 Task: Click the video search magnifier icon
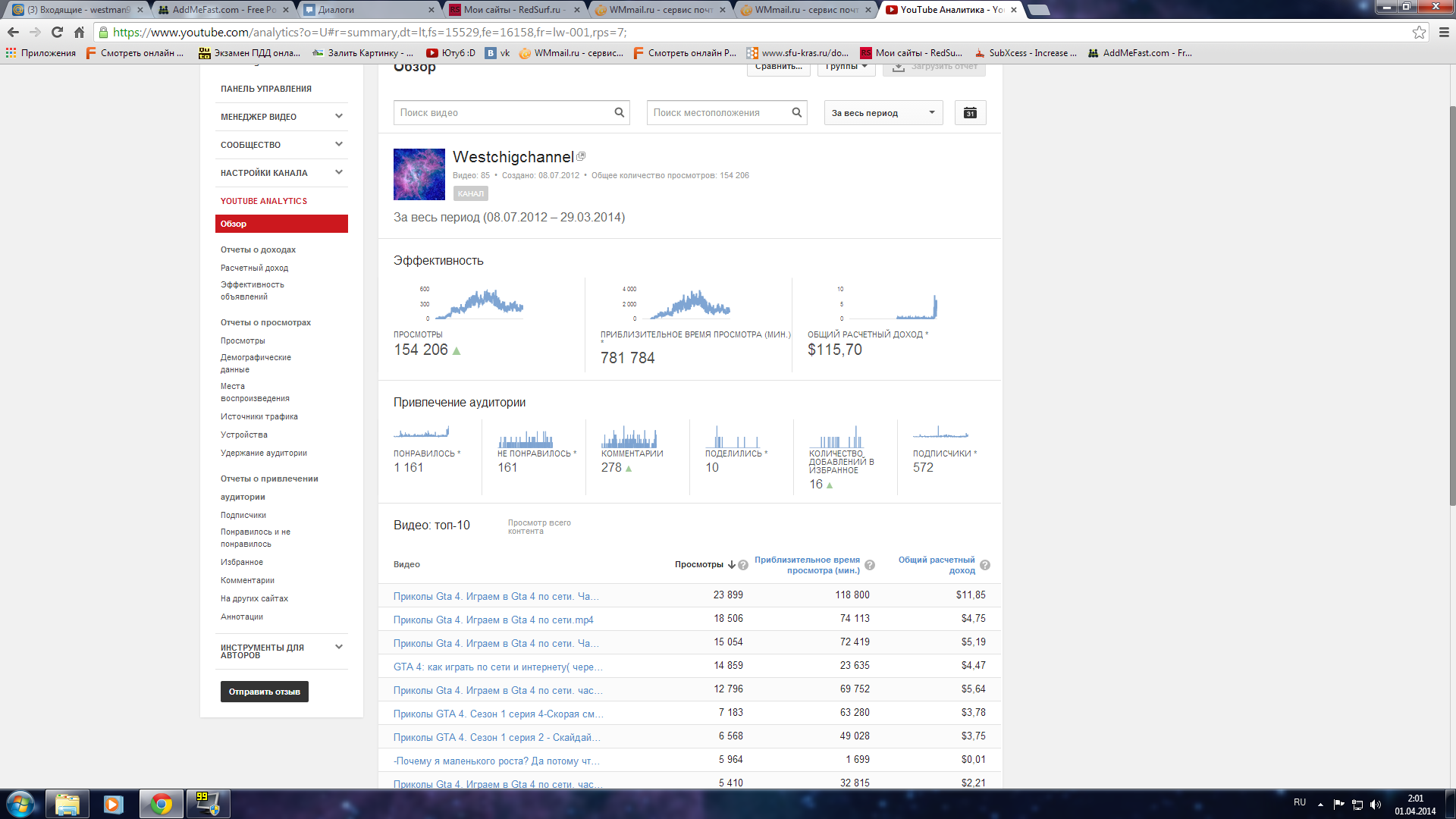click(x=620, y=112)
